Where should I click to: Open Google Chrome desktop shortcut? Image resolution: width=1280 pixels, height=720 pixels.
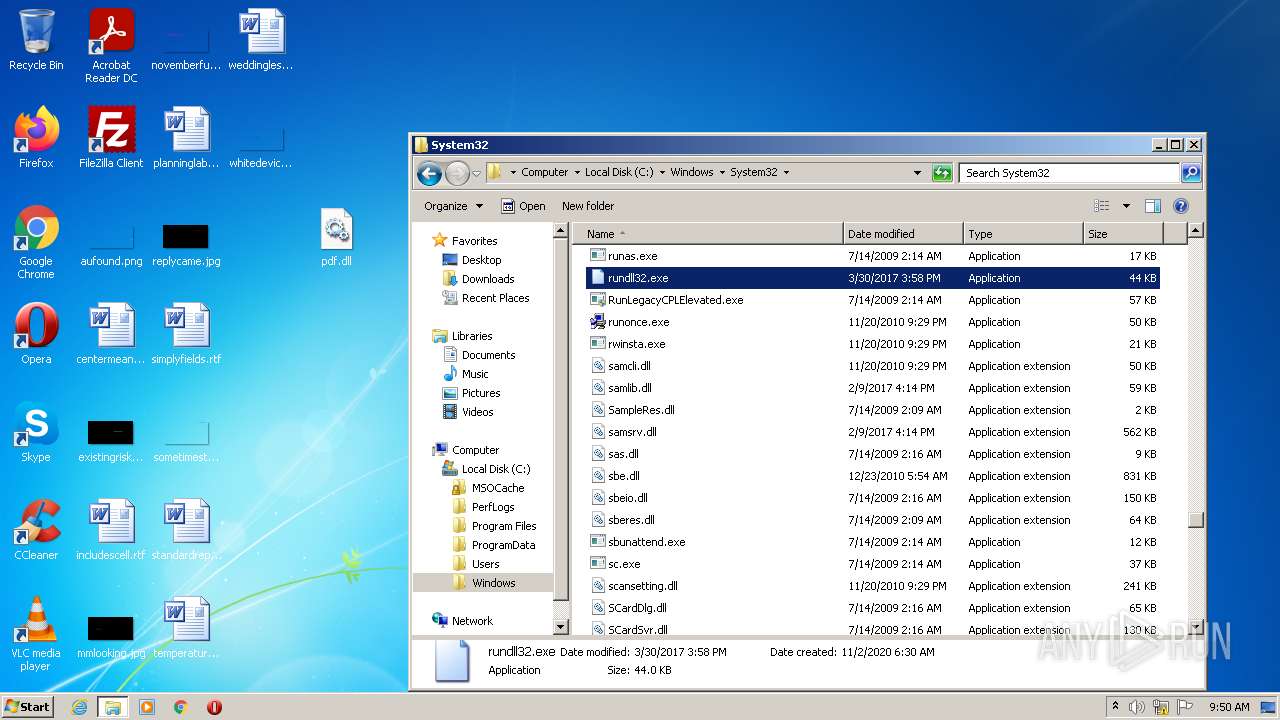tap(36, 242)
